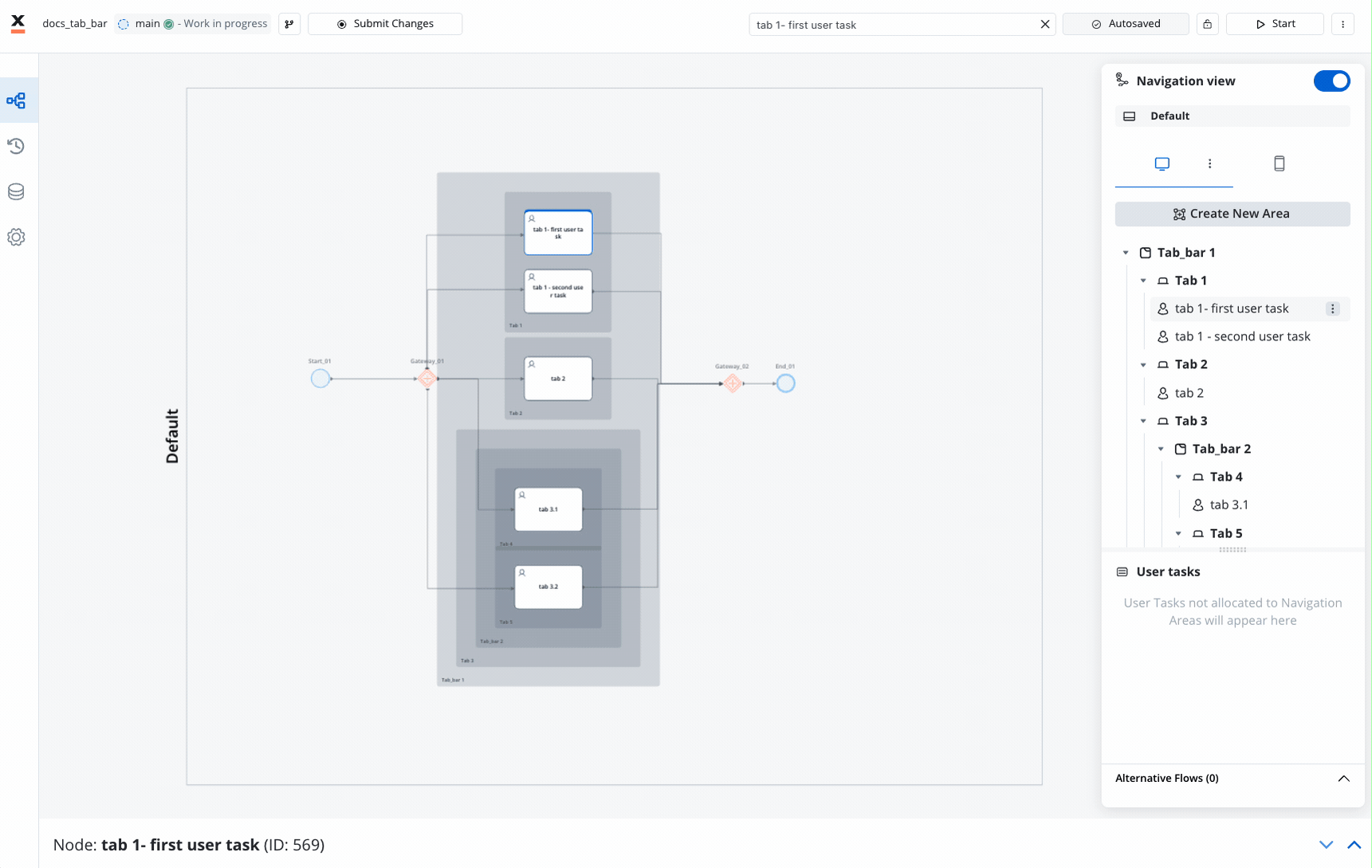This screenshot has width=1372, height=868.
Task: Open options for tab 1- first user task
Action: (1333, 308)
